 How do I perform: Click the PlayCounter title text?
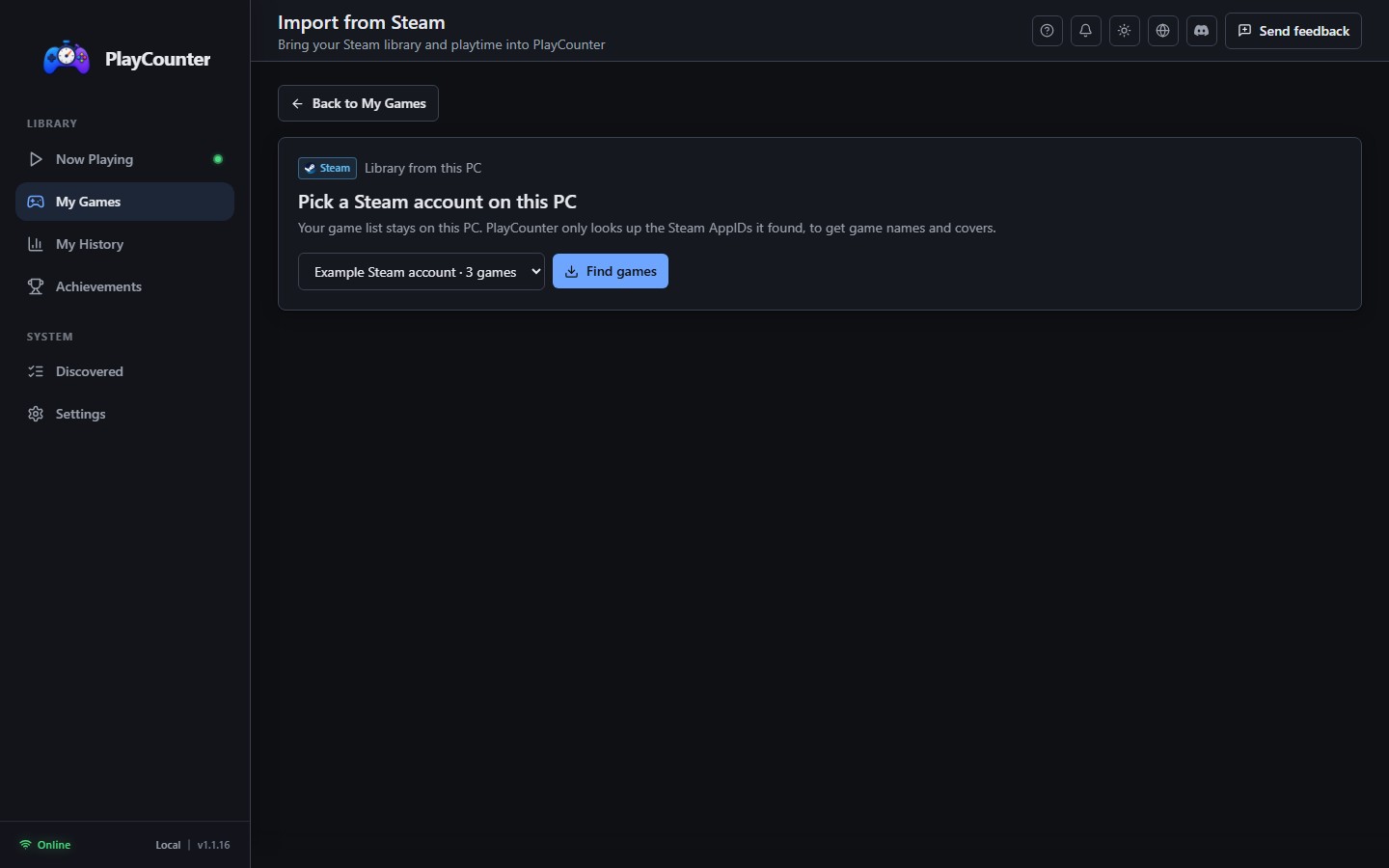pyautogui.click(x=157, y=59)
